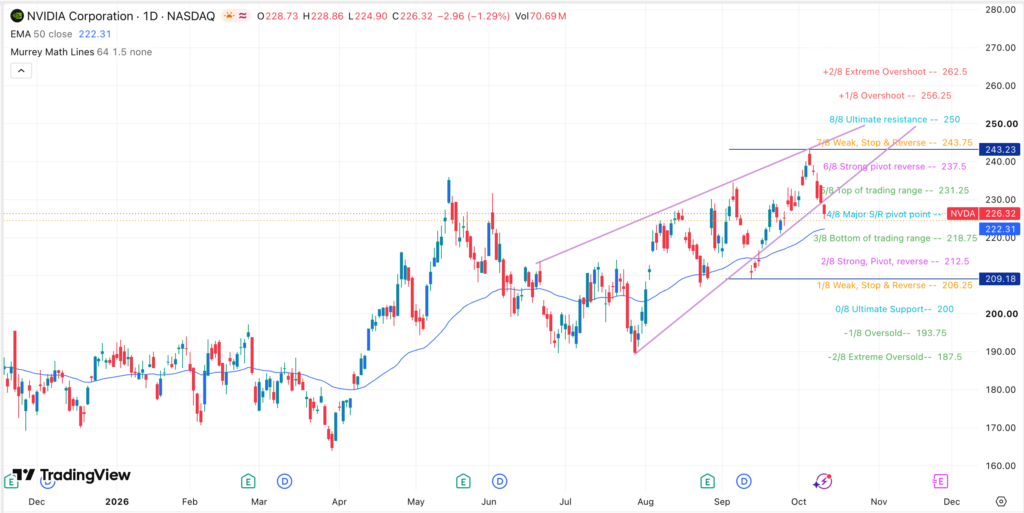Click the 209.18 horizontal line price label
This screenshot has width=1024, height=513.
(999, 279)
